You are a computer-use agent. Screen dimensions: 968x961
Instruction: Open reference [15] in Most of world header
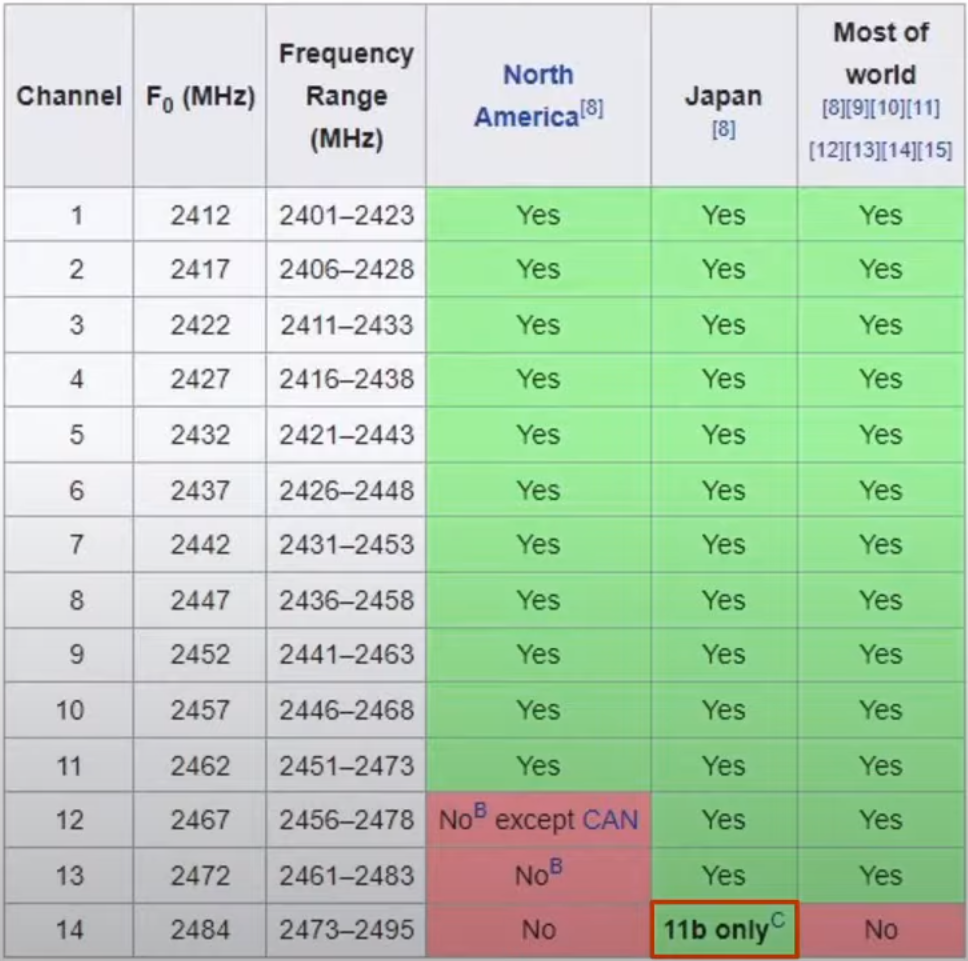click(935, 150)
